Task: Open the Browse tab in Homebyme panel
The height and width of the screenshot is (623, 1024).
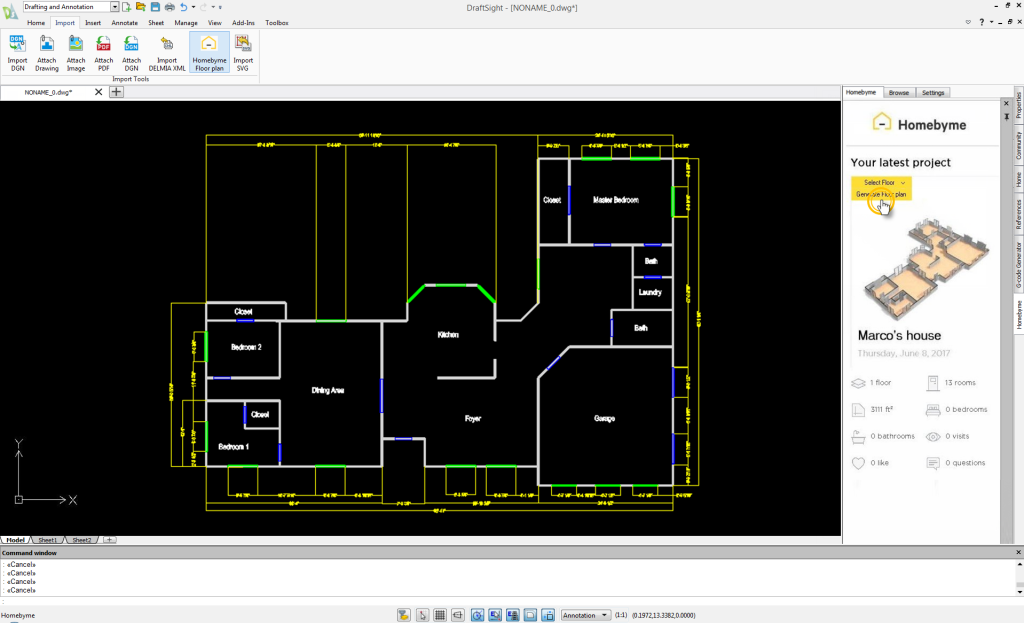Action: tap(898, 93)
